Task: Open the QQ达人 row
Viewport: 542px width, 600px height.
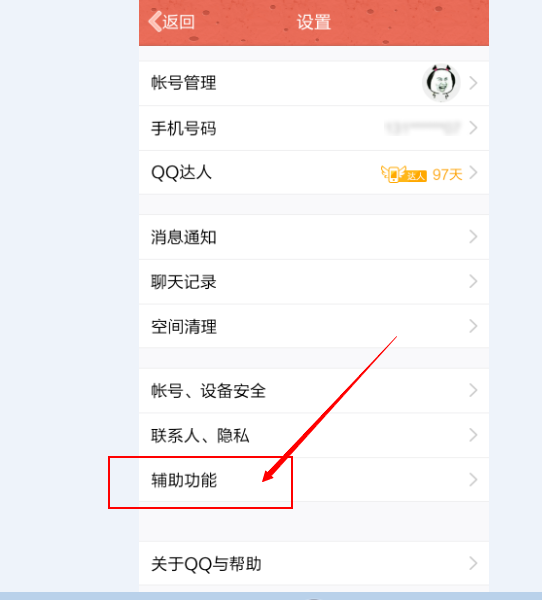Action: click(x=314, y=173)
